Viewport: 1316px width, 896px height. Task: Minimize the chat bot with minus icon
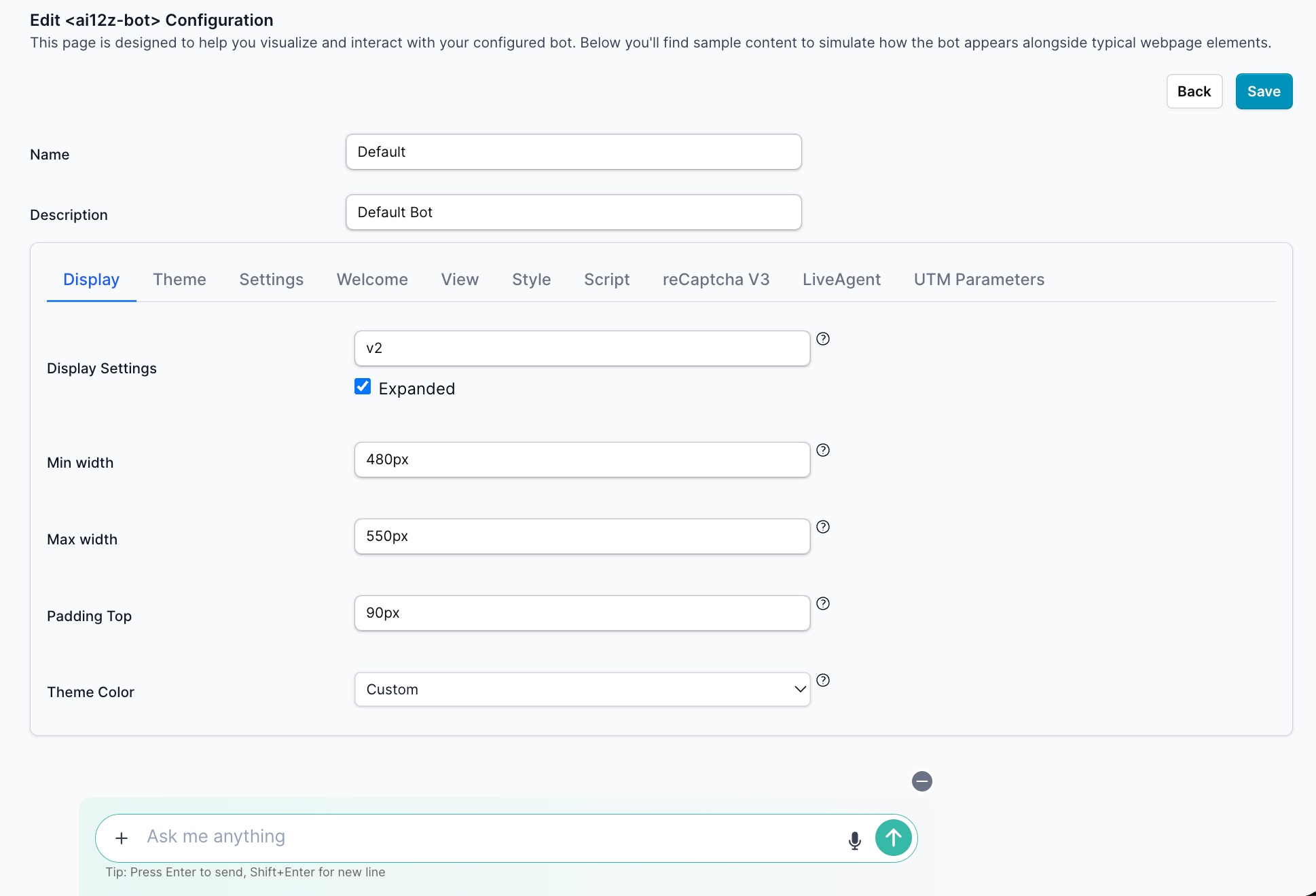[x=921, y=781]
